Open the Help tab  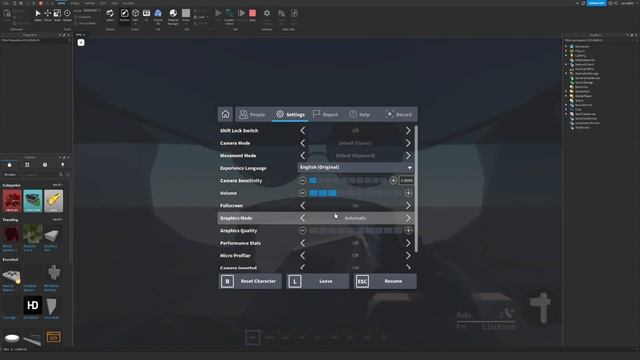pos(360,115)
